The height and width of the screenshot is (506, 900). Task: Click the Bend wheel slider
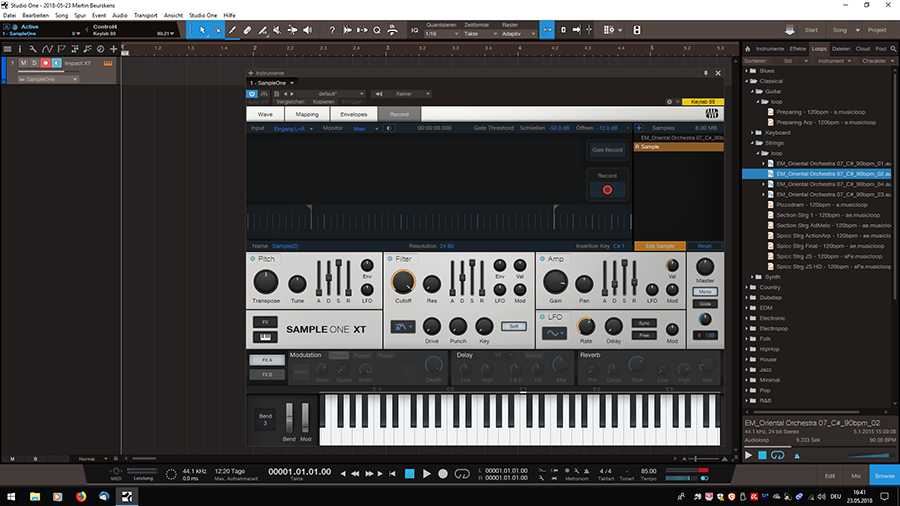click(289, 418)
